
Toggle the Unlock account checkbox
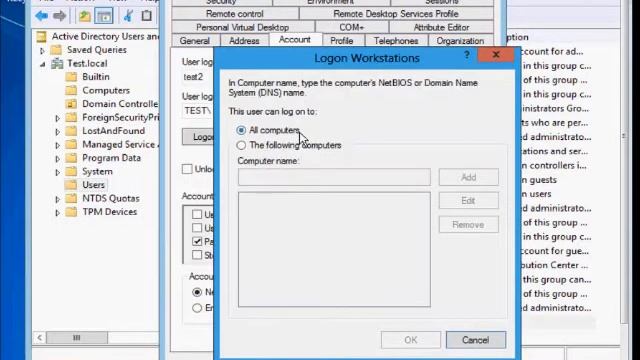(x=187, y=169)
